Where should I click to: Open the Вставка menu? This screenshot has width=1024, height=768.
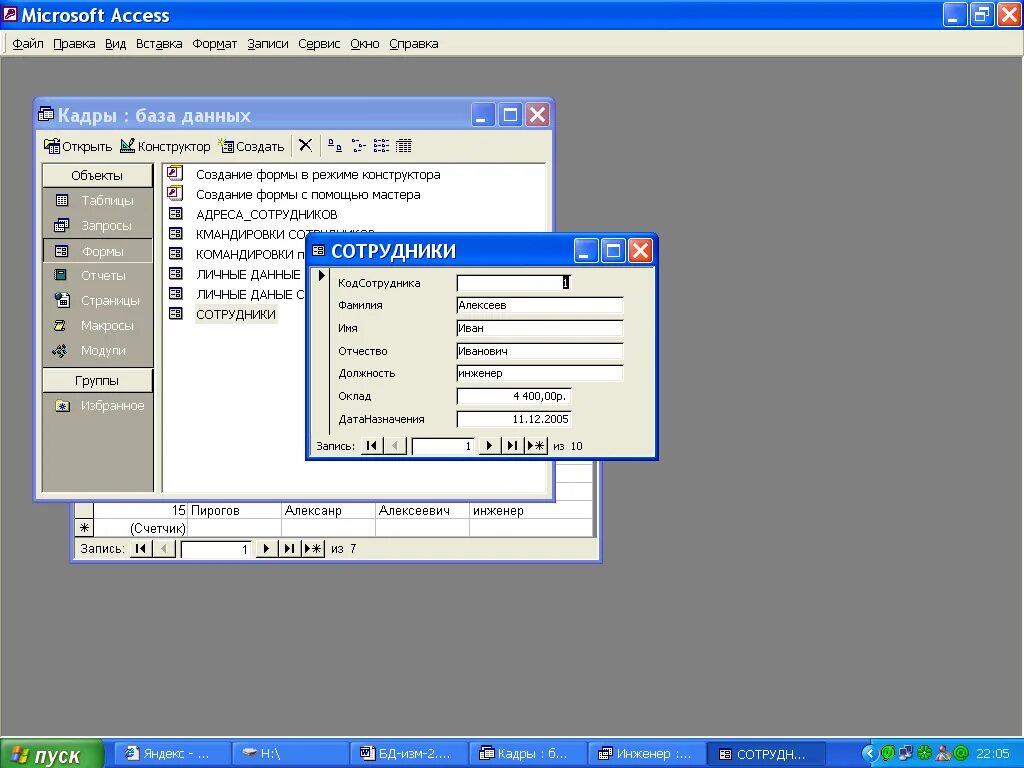click(159, 44)
